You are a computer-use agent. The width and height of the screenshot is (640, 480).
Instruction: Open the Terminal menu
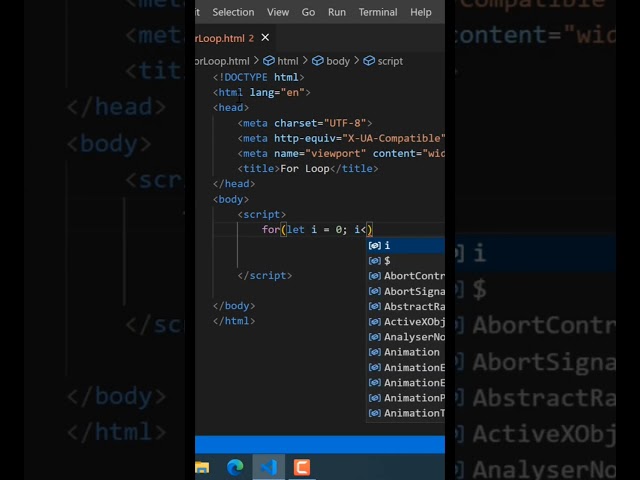378,12
